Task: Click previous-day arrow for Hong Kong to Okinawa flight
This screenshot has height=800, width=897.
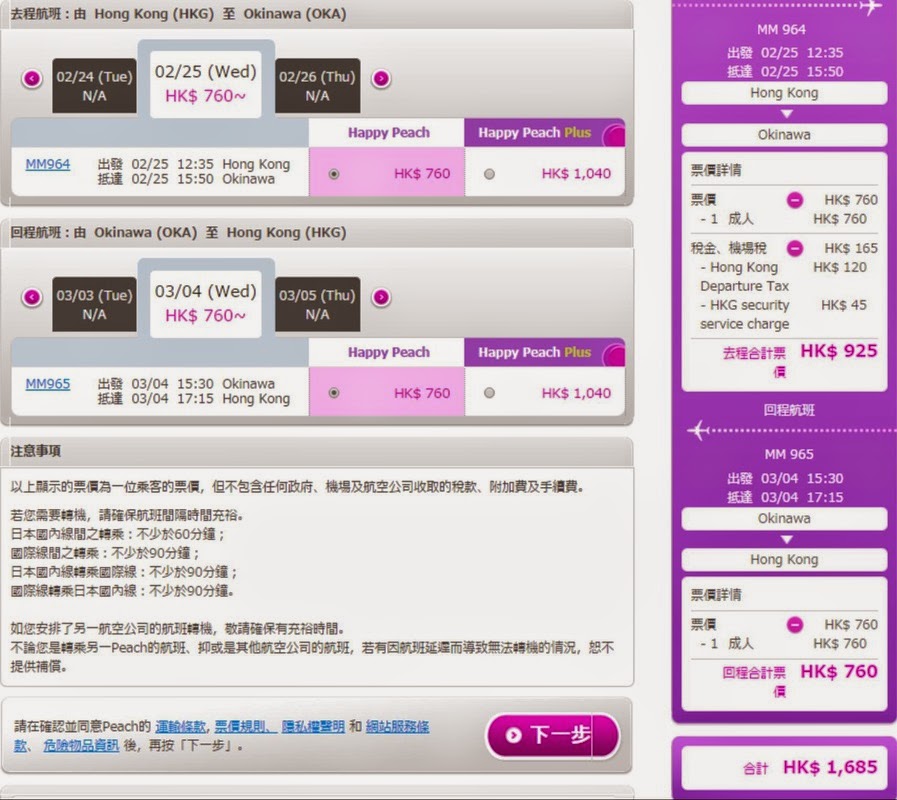Action: pyautogui.click(x=33, y=78)
